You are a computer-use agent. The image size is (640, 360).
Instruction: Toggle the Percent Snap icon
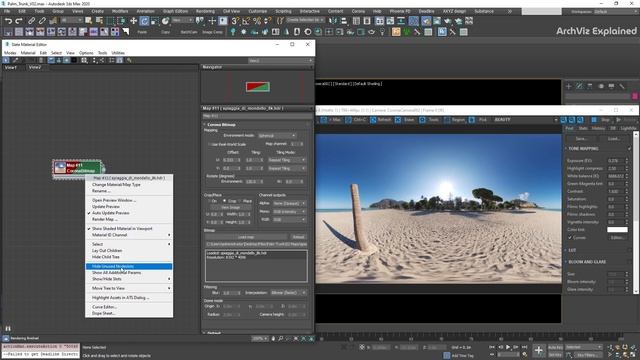pos(257,21)
